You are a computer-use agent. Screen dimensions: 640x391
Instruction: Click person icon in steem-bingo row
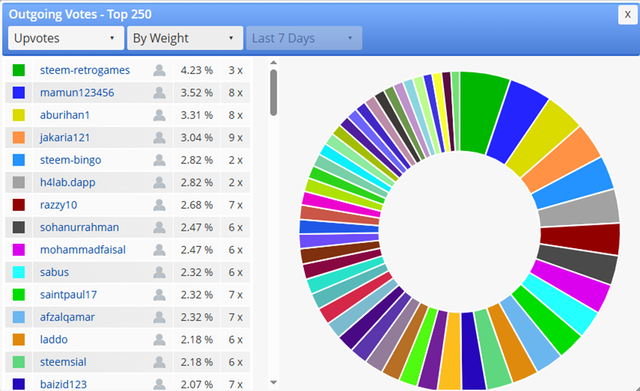pyautogui.click(x=159, y=160)
